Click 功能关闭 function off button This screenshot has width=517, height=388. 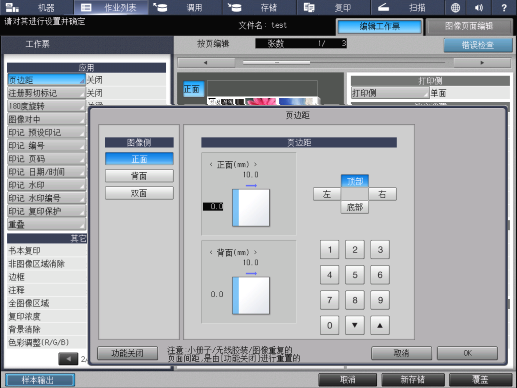pyautogui.click(x=127, y=353)
